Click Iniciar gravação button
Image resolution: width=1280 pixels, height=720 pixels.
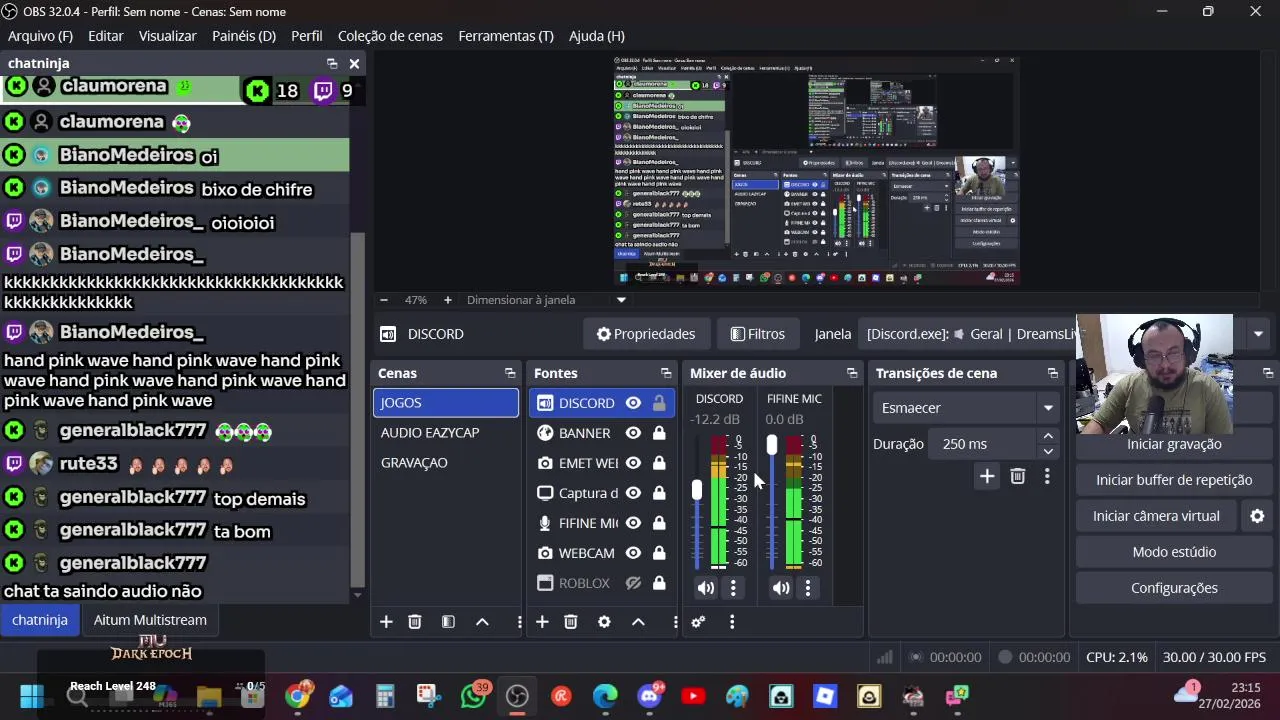[x=1174, y=444]
